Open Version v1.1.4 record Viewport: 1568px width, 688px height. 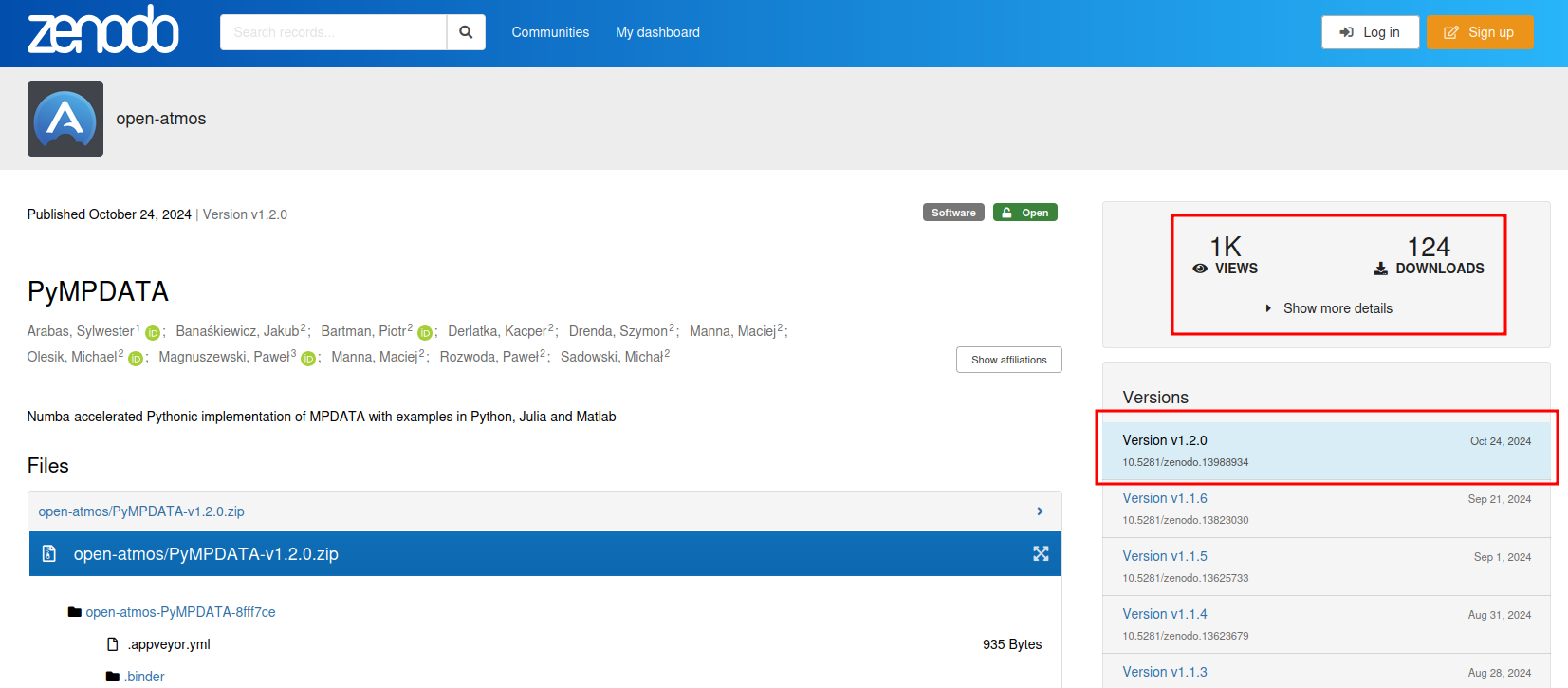(1165, 614)
